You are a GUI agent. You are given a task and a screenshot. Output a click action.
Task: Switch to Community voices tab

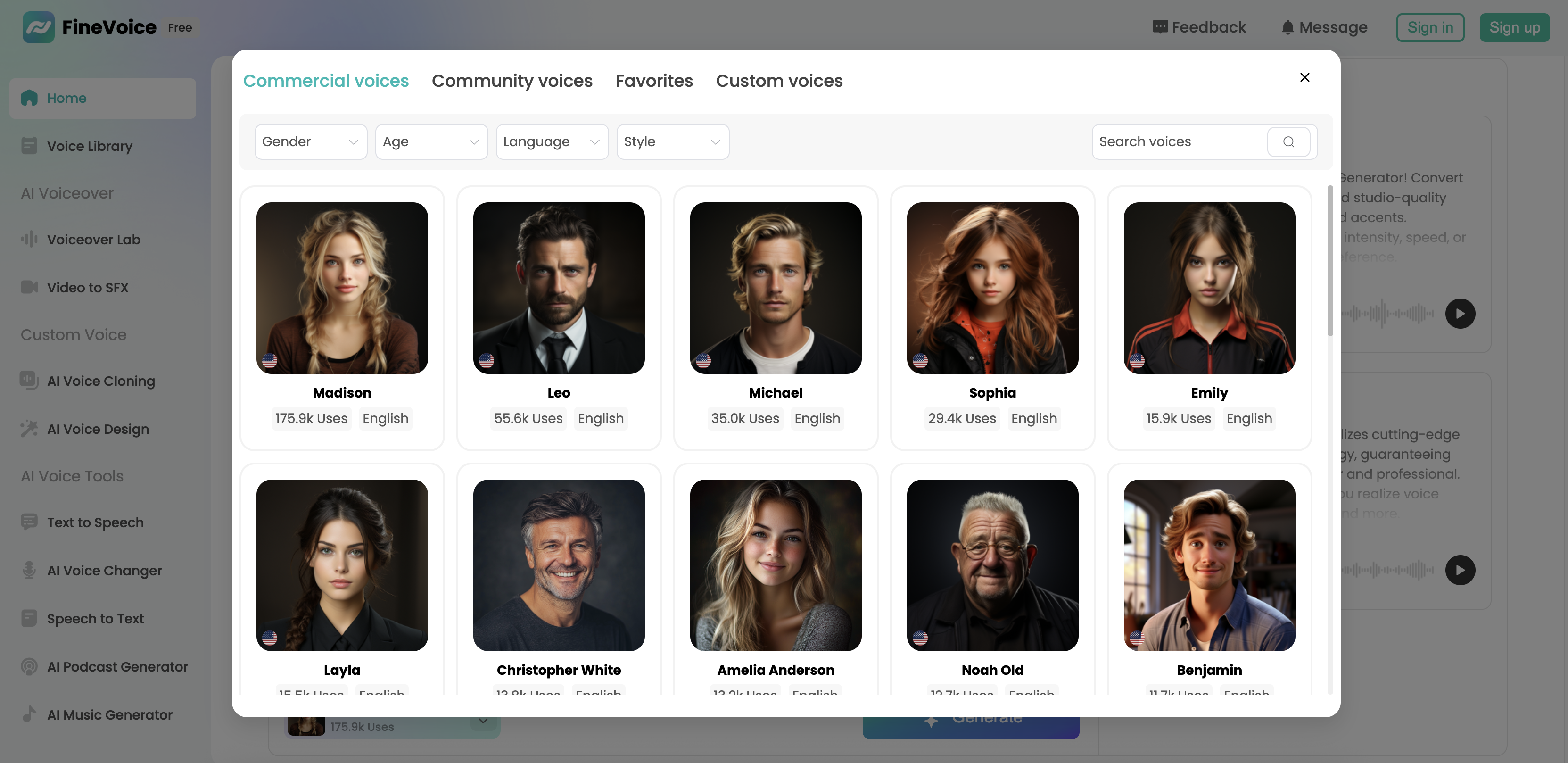[512, 81]
